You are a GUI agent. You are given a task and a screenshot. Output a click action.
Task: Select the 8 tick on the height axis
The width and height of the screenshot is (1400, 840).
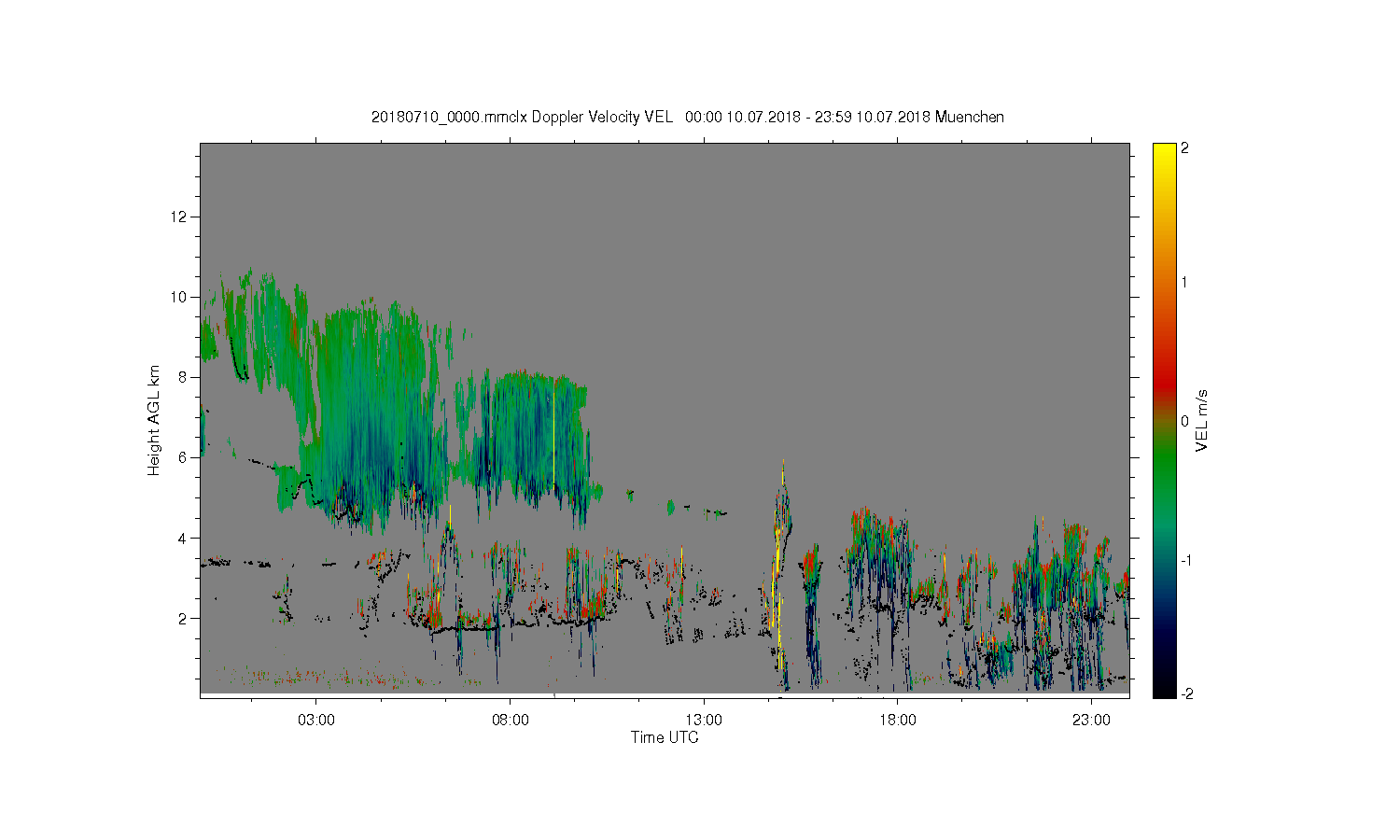coord(184,377)
